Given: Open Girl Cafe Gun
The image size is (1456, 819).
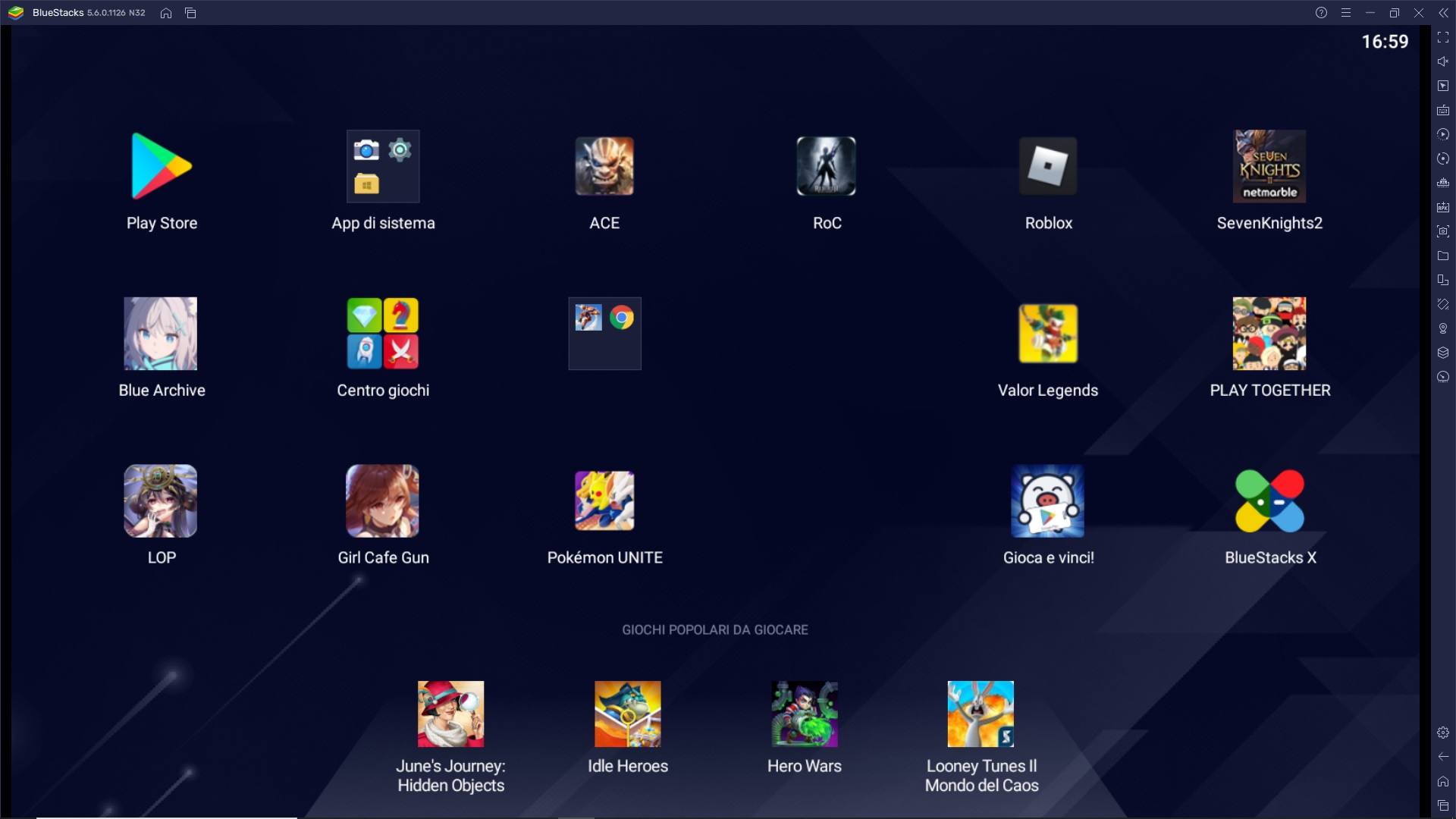Looking at the screenshot, I should 383,501.
